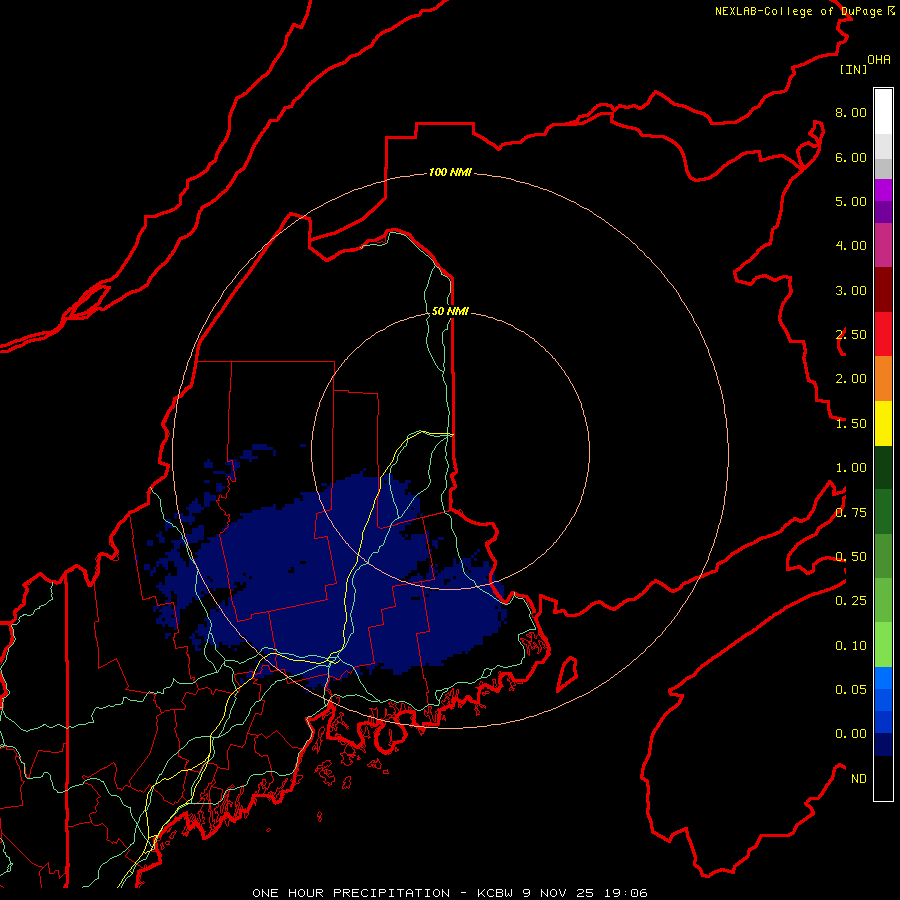900x900 pixels.
Task: Click the 1.50 legend value
Action: [x=851, y=424]
